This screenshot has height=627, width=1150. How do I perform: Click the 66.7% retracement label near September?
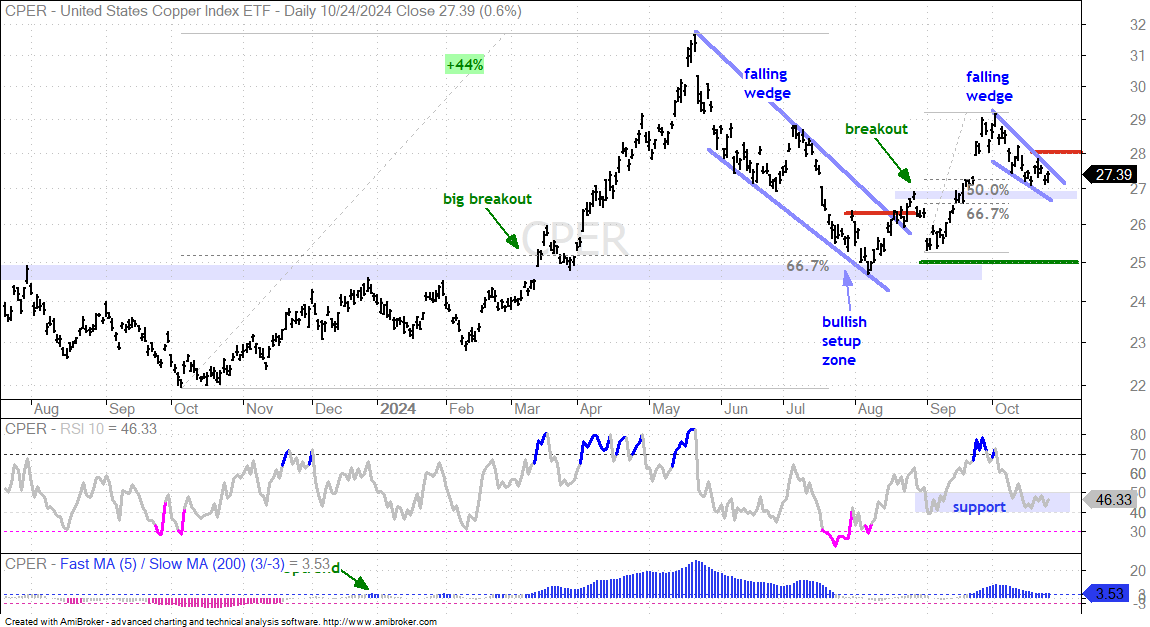tap(987, 214)
